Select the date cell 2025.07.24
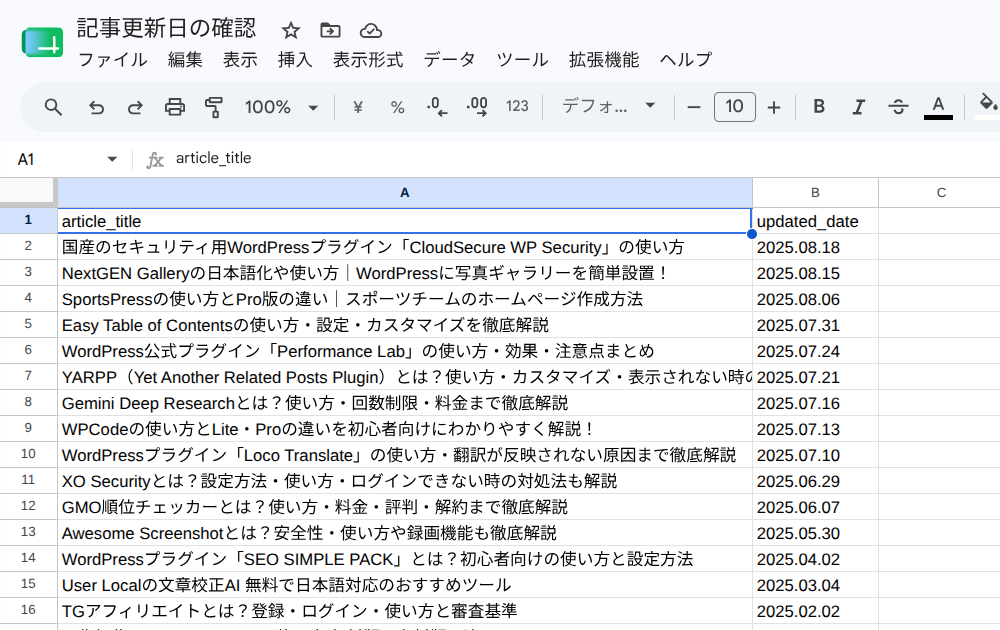The image size is (1000, 630). (815, 351)
